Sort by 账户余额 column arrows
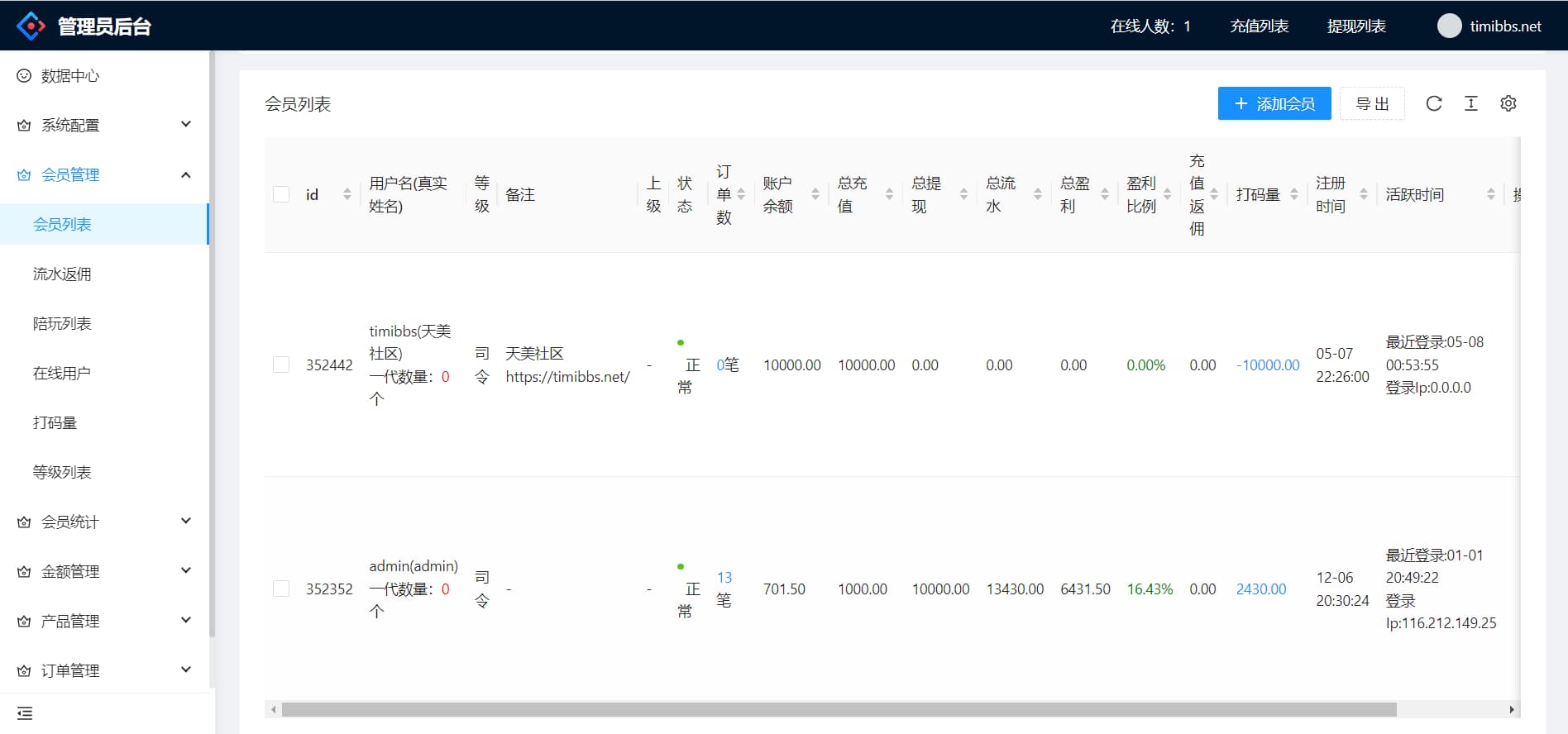The height and width of the screenshot is (734, 1568). coord(815,194)
